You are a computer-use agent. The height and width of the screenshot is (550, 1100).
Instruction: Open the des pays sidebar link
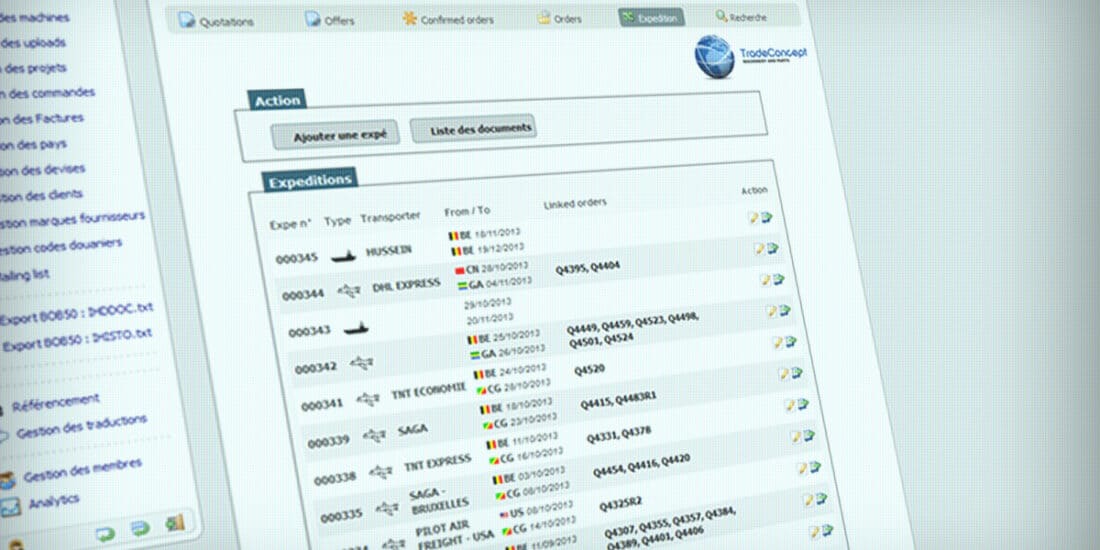(x=33, y=145)
